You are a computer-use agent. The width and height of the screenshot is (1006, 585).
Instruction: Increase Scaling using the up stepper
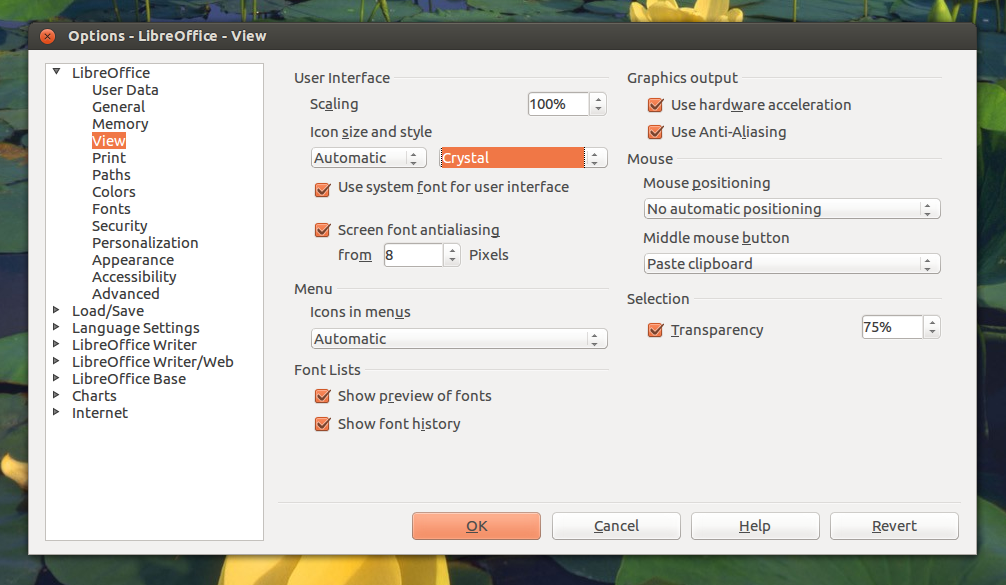point(597,99)
